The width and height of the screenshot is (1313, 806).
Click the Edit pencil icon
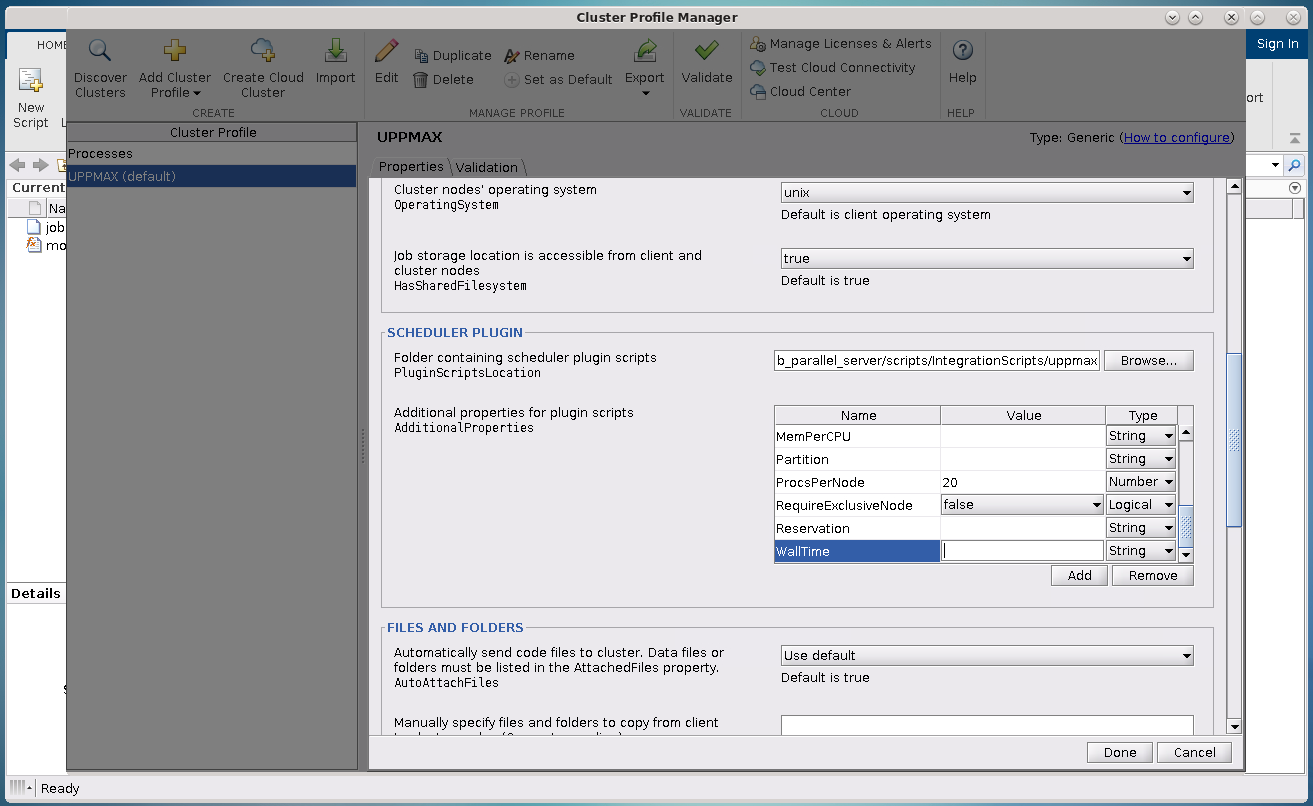coord(386,51)
